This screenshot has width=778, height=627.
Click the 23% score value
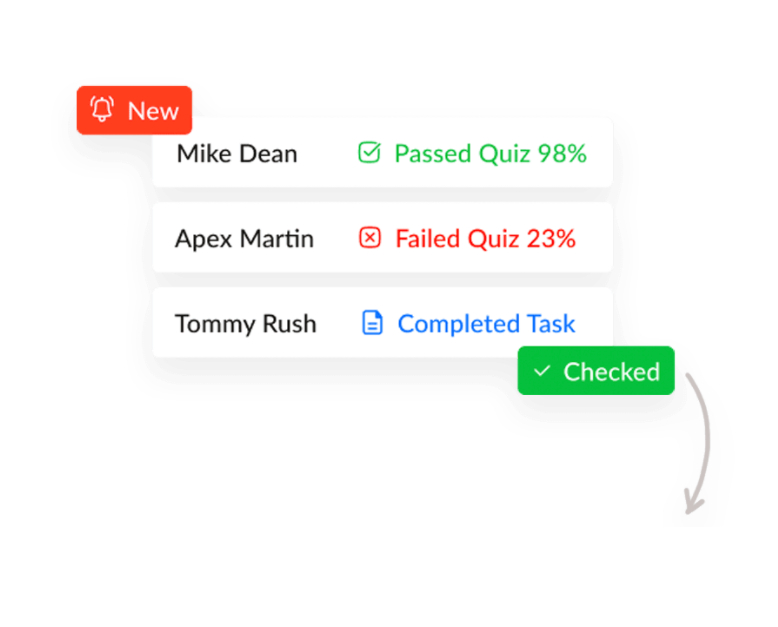pyautogui.click(x=551, y=238)
